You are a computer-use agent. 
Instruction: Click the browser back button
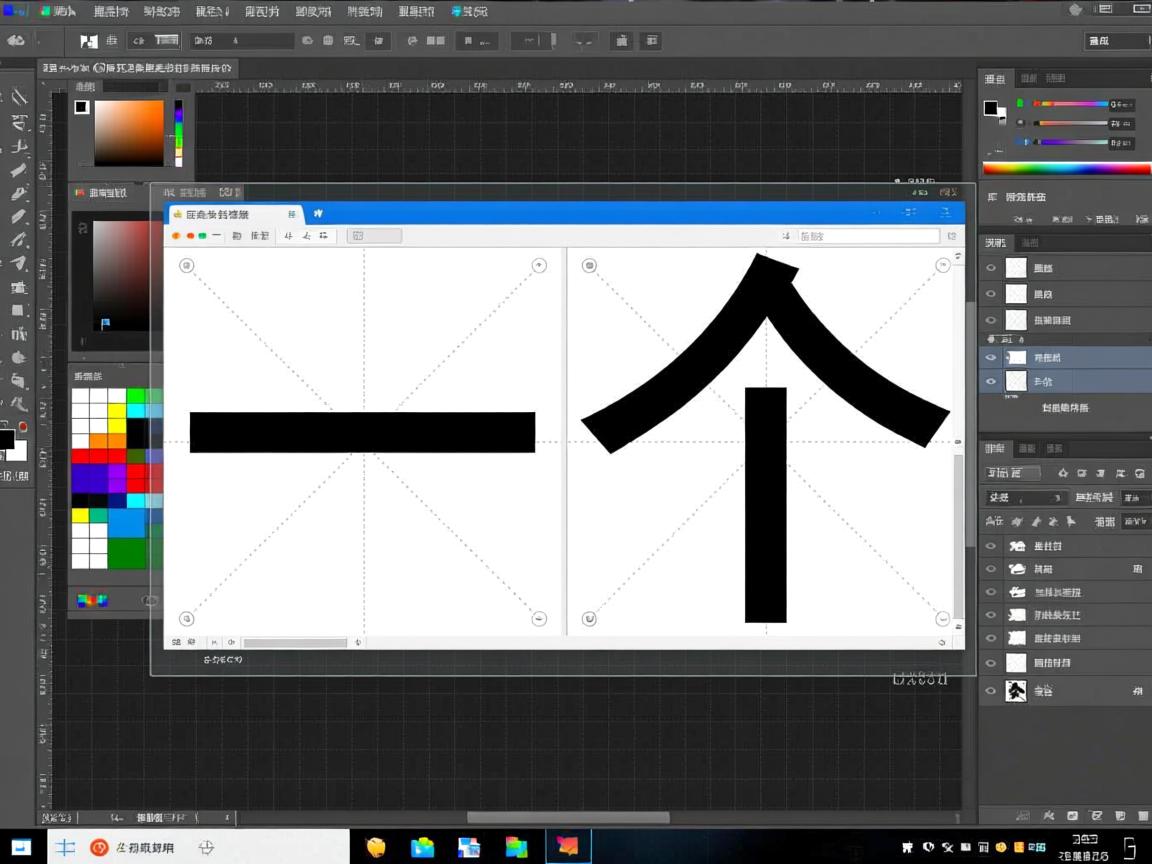[x=237, y=235]
